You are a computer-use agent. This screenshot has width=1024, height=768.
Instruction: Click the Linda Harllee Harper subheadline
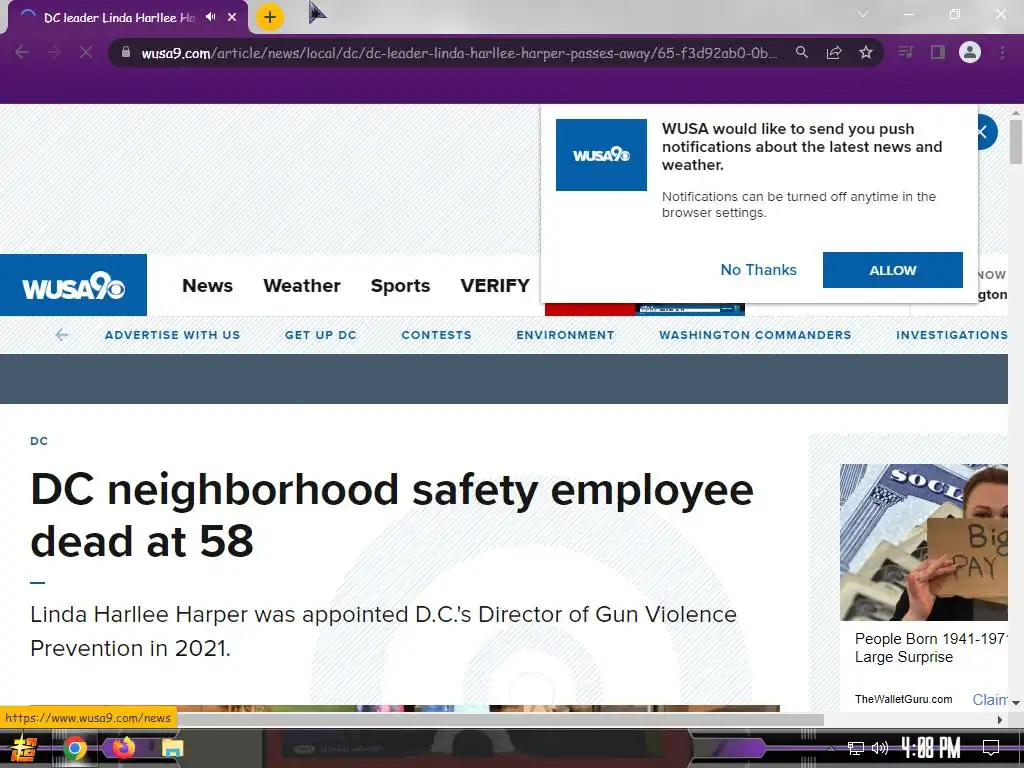(x=383, y=631)
